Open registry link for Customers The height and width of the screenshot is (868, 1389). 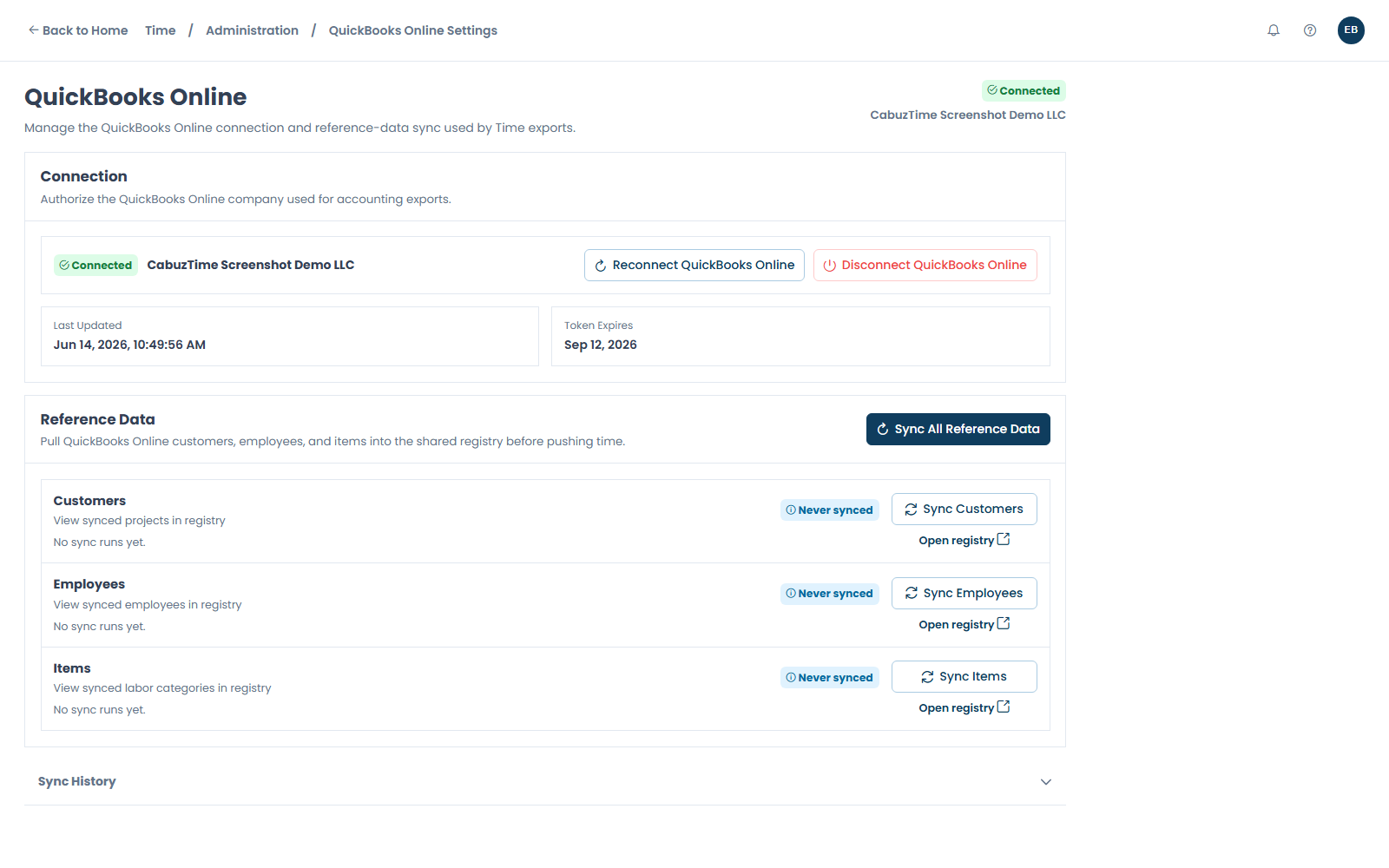point(964,540)
